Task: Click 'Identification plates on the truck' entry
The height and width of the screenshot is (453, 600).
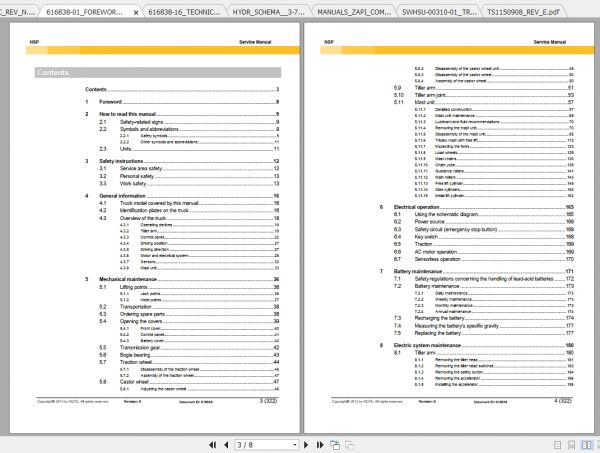Action: point(154,210)
